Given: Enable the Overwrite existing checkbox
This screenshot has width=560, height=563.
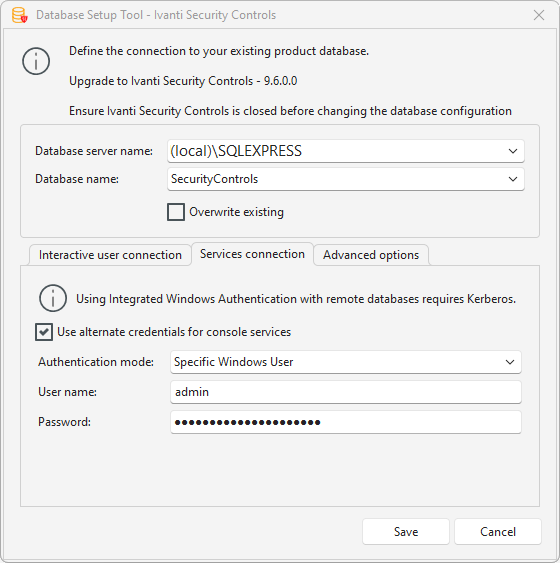Looking at the screenshot, I should pos(176,212).
